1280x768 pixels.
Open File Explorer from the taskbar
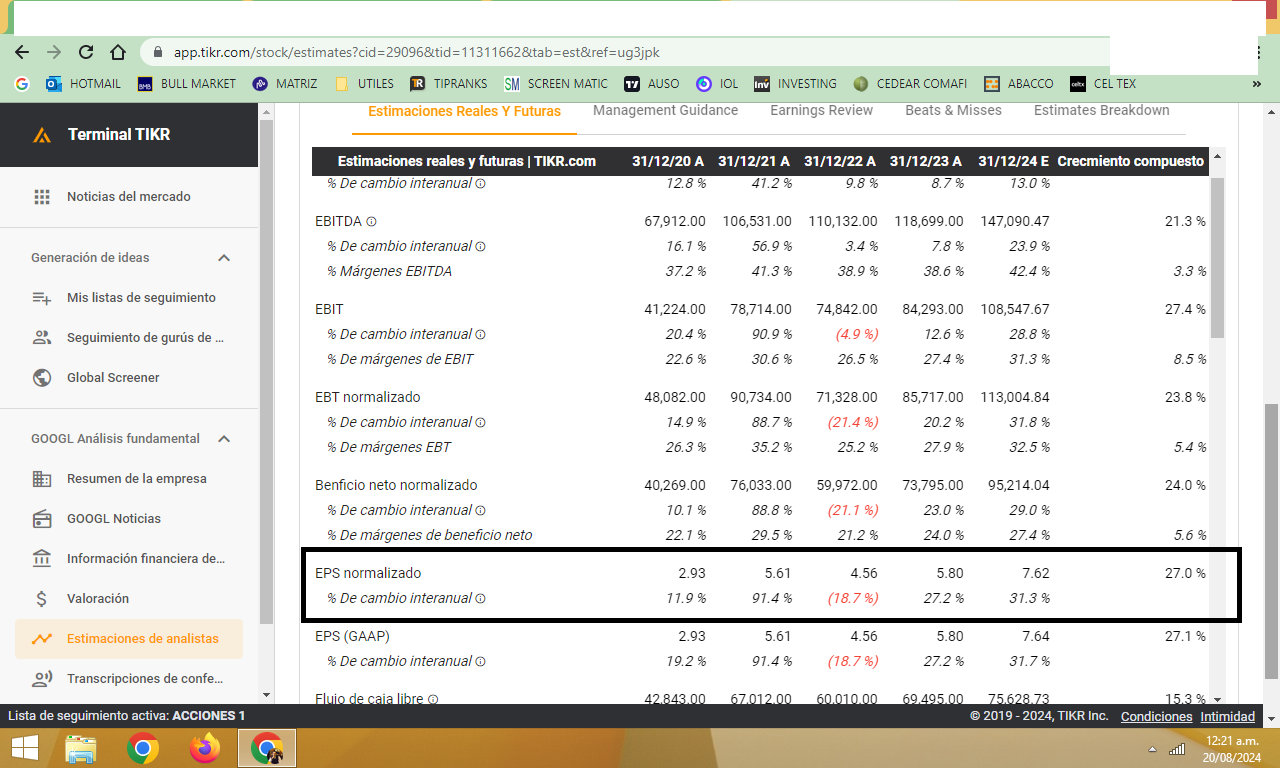click(81, 748)
